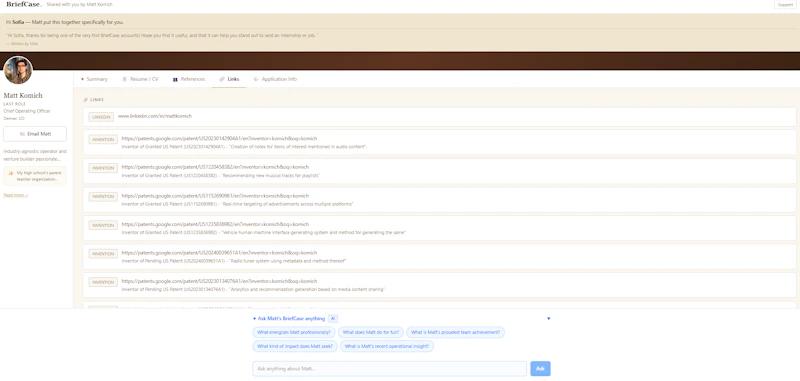The height and width of the screenshot is (381, 800).
Task: Select "Matt's recent operational insight?" suggestion
Action: (x=387, y=346)
